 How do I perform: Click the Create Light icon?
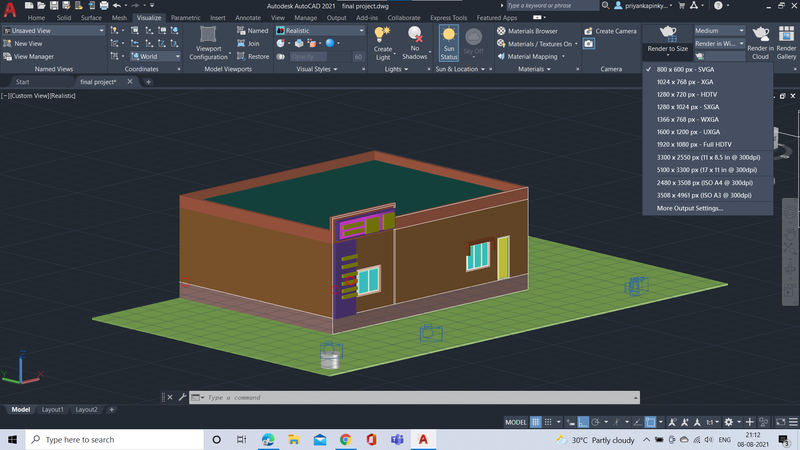click(x=383, y=35)
